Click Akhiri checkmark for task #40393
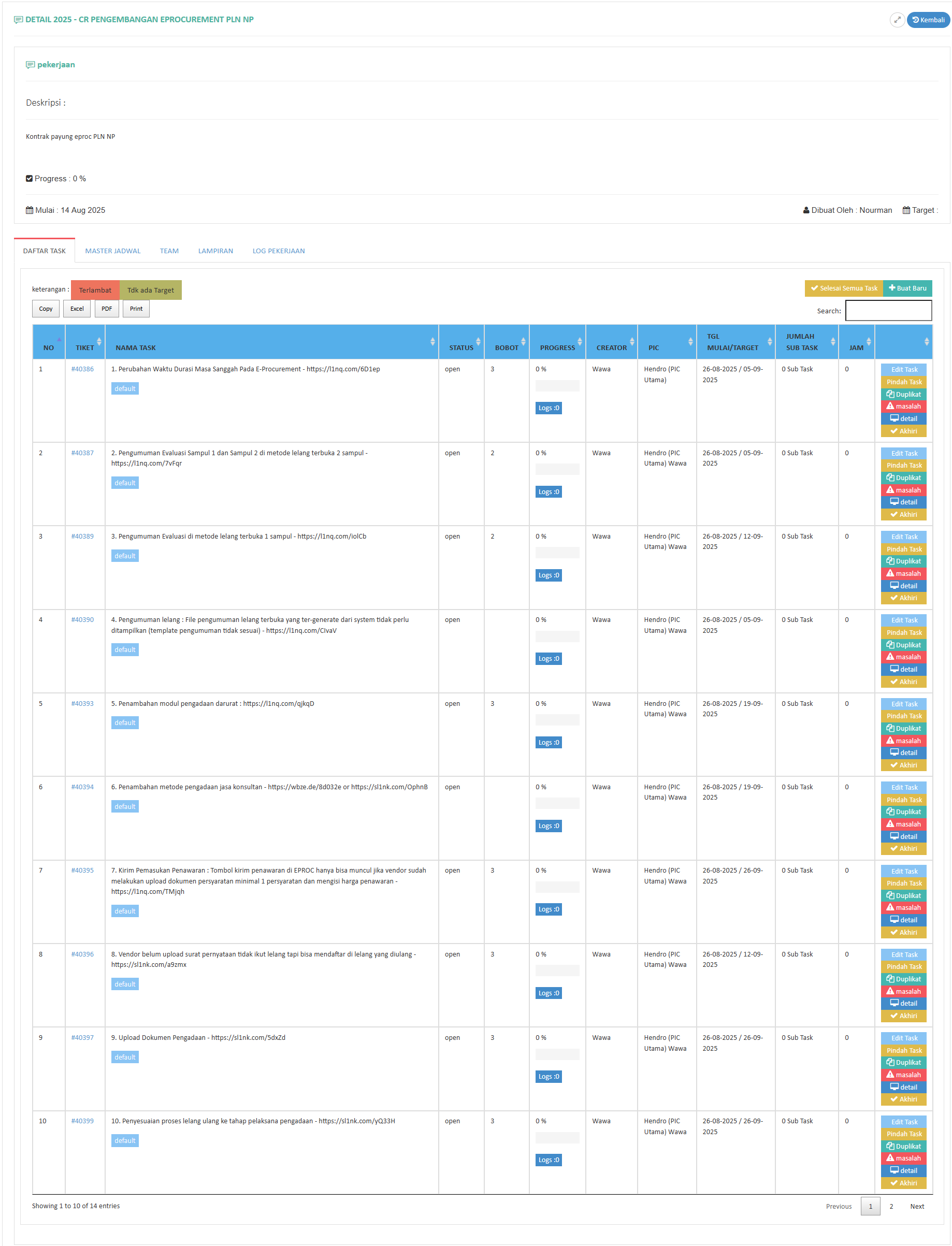This screenshot has height=1246, width=952. click(904, 765)
